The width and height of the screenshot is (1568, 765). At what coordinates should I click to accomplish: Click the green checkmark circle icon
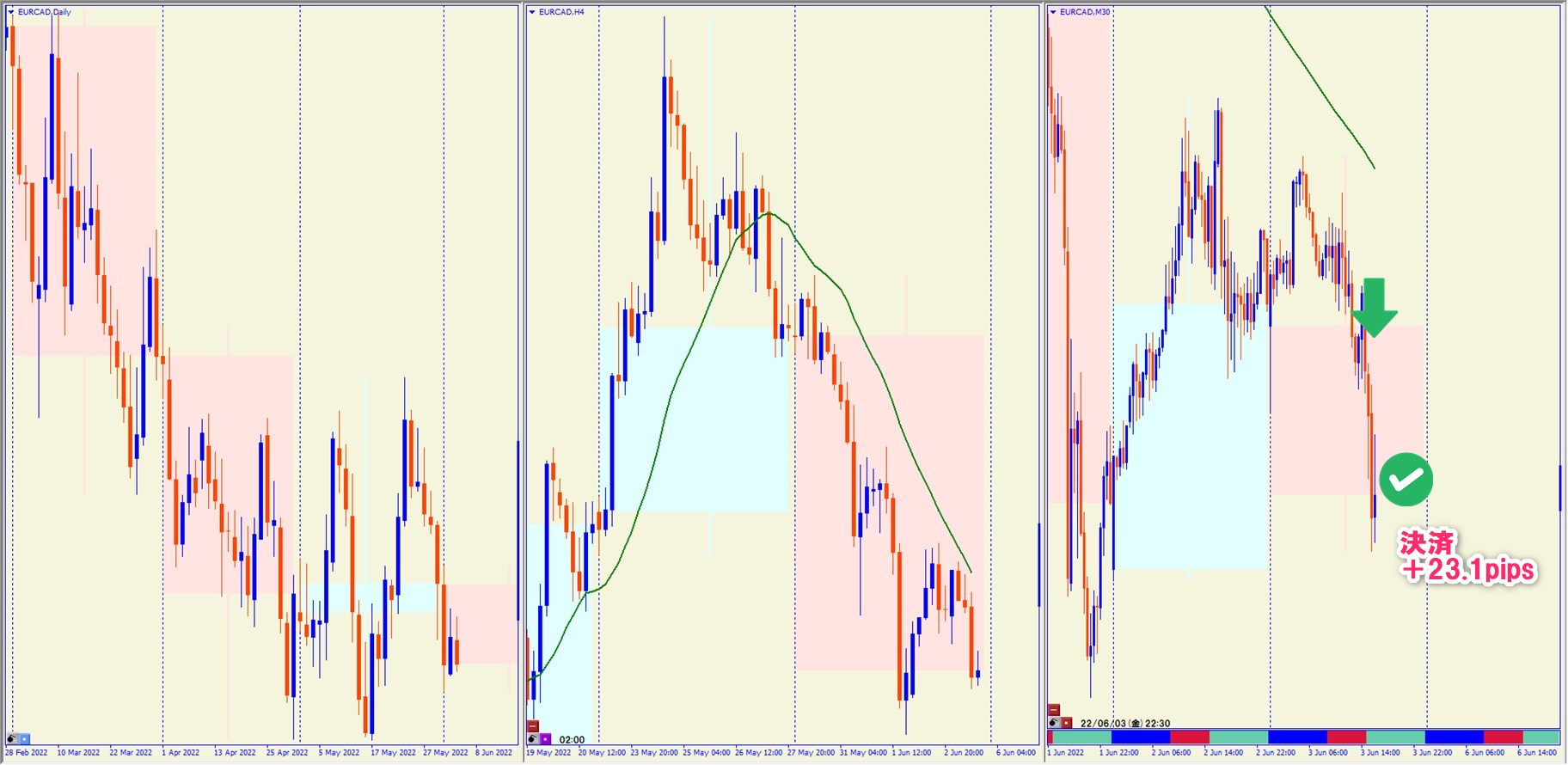tap(1406, 480)
